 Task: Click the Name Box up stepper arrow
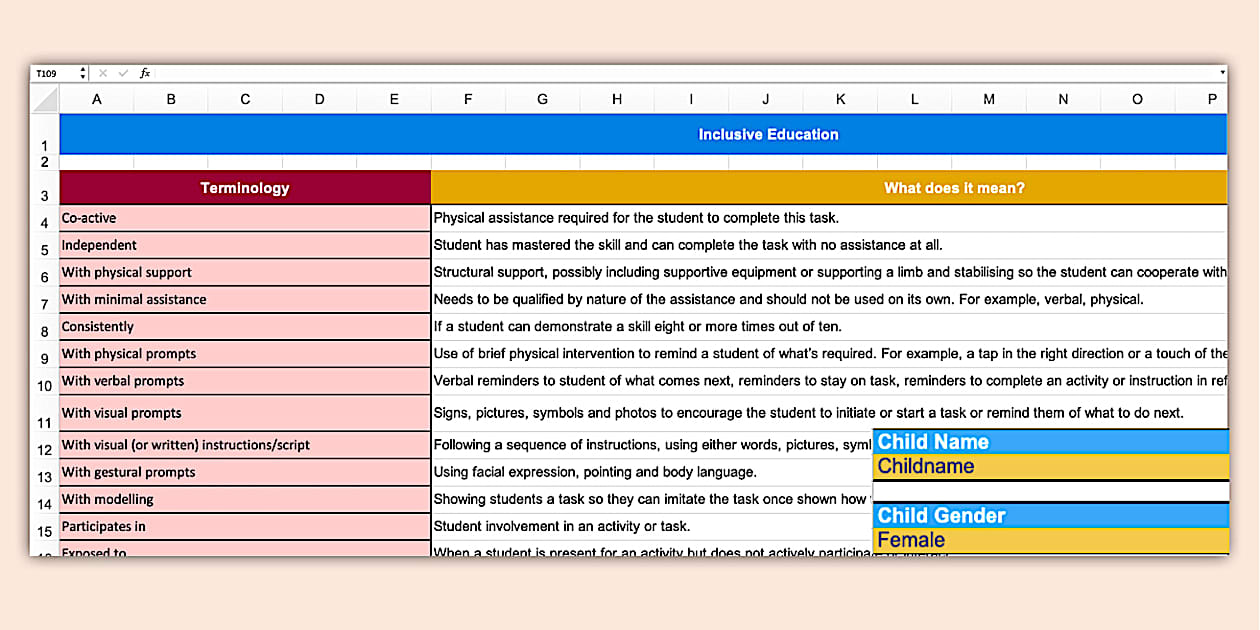pos(81,69)
